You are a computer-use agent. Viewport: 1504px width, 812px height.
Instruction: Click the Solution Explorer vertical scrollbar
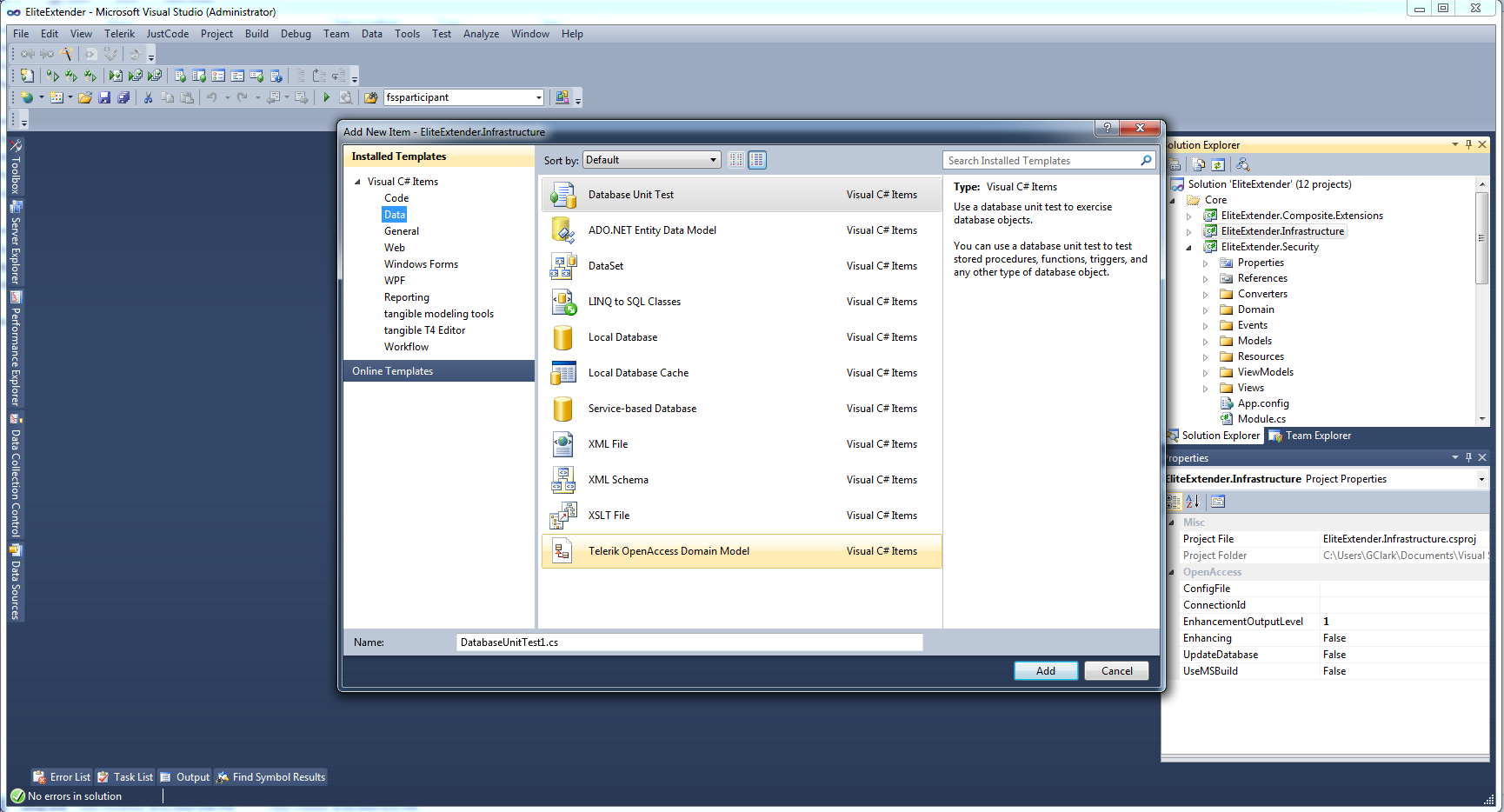(1482, 303)
